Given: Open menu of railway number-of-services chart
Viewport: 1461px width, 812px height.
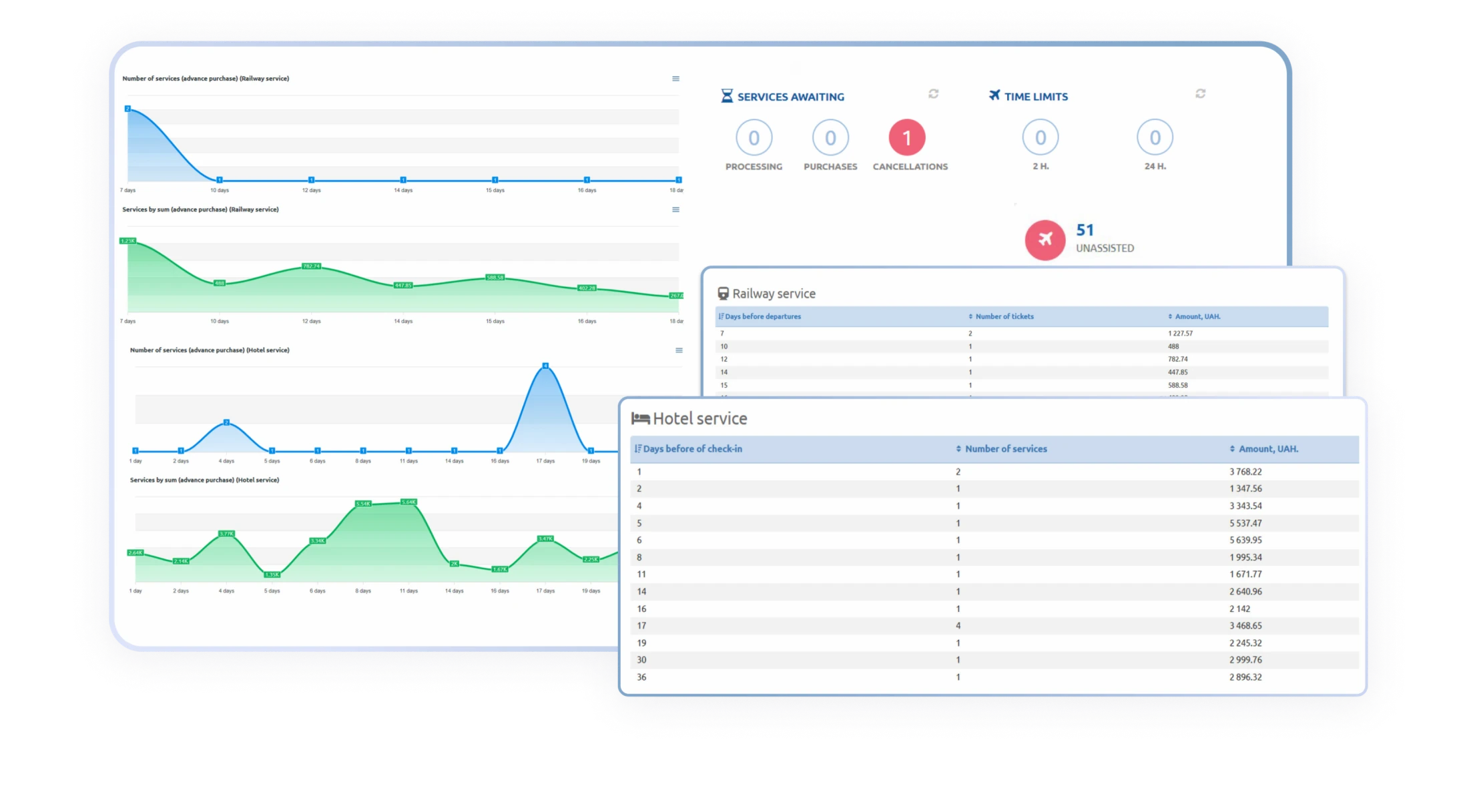Looking at the screenshot, I should 675,79.
